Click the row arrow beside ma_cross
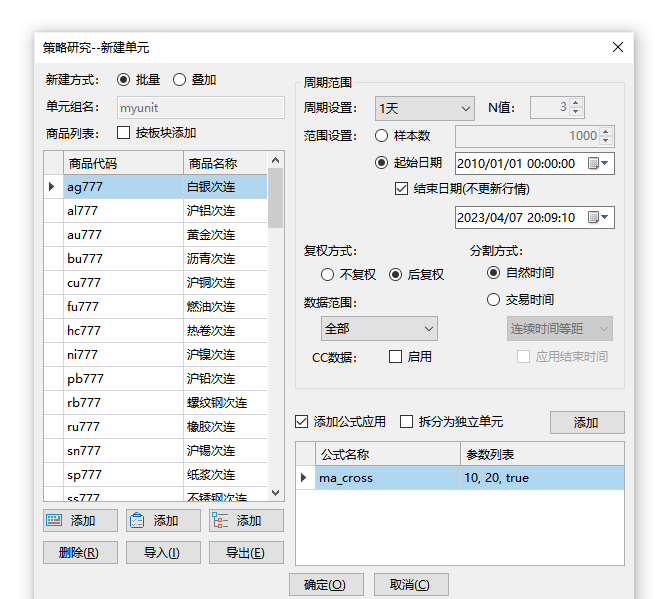Image resolution: width=658 pixels, height=599 pixels. point(304,478)
